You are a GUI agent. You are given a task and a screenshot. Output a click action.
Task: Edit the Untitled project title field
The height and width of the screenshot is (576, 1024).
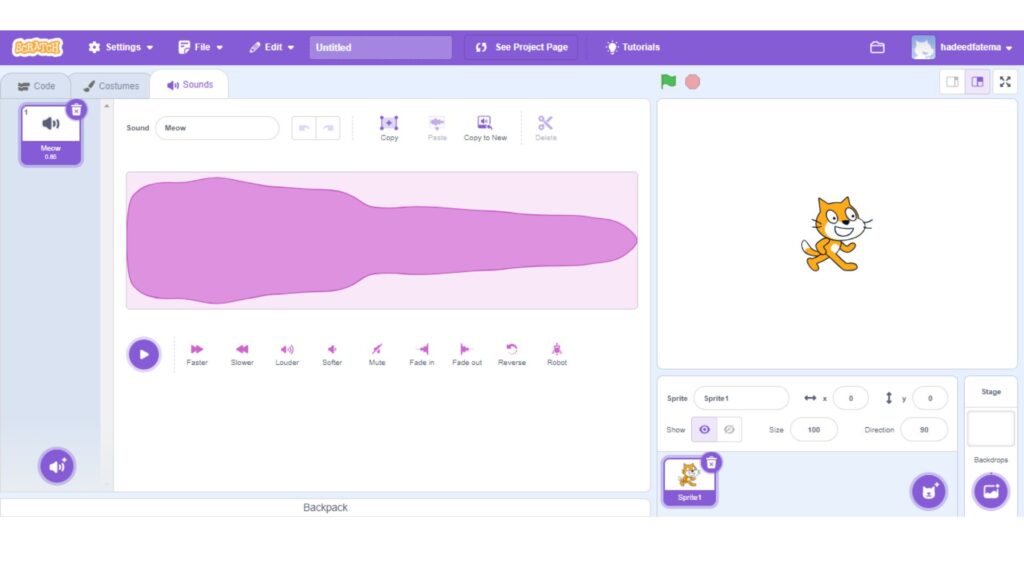(x=380, y=47)
